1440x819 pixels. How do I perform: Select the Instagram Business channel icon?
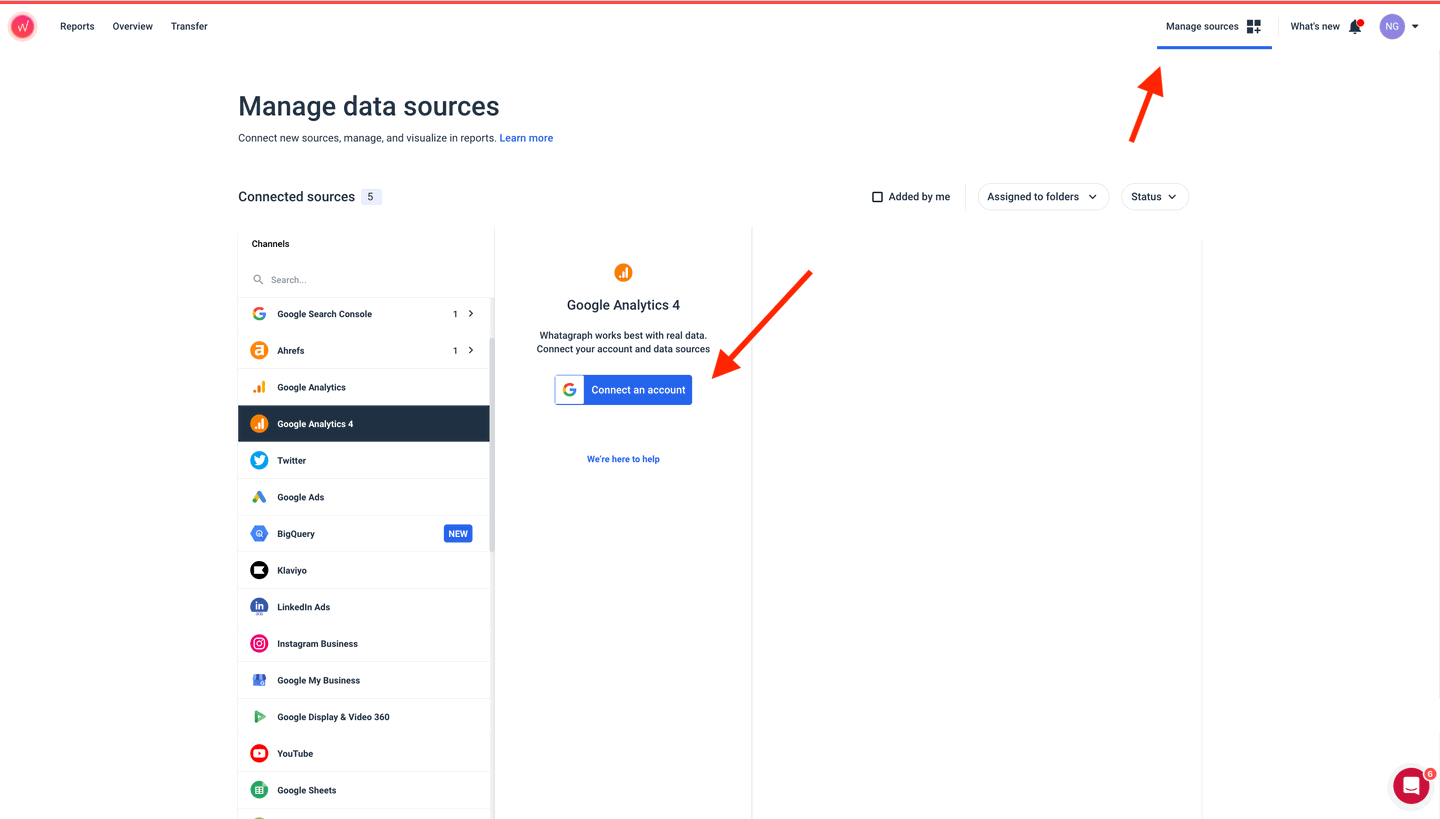[x=259, y=644]
